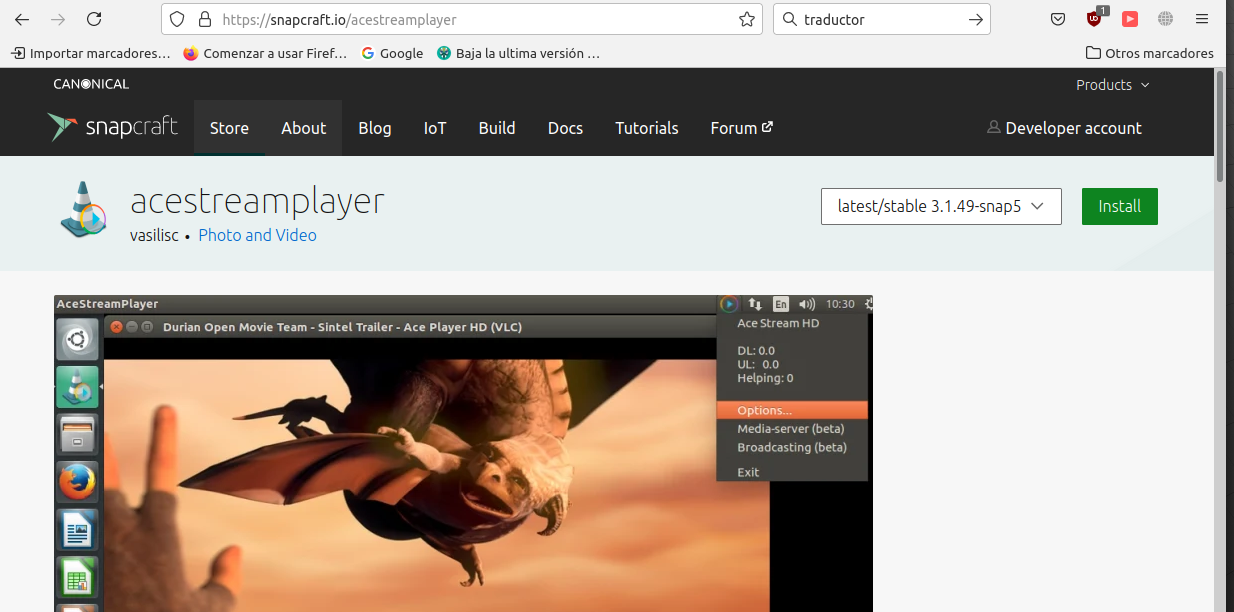Open the latest/stable version dropdown
1234x612 pixels.
(x=941, y=206)
